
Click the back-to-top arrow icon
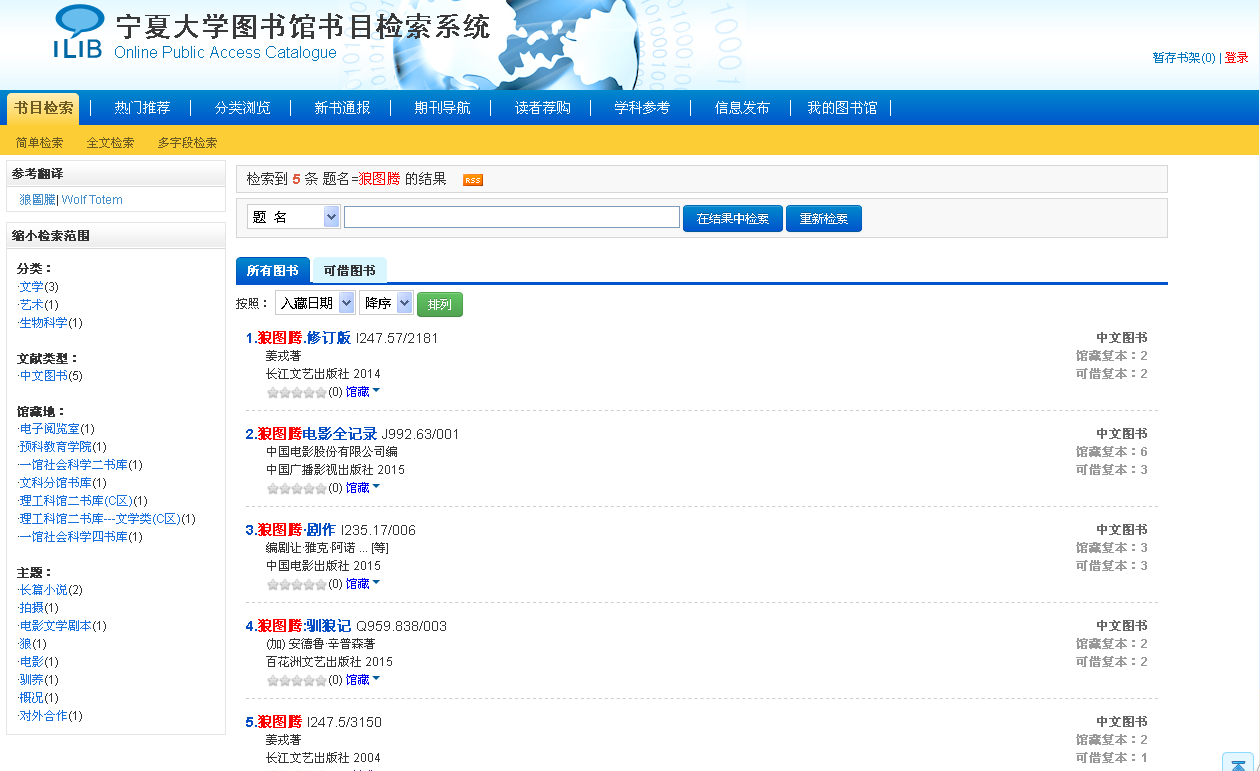click(x=1238, y=762)
